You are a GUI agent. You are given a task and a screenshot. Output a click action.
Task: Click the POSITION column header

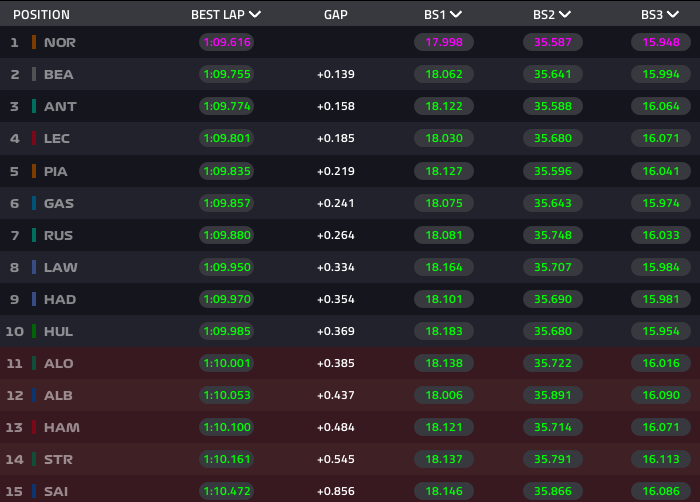41,15
